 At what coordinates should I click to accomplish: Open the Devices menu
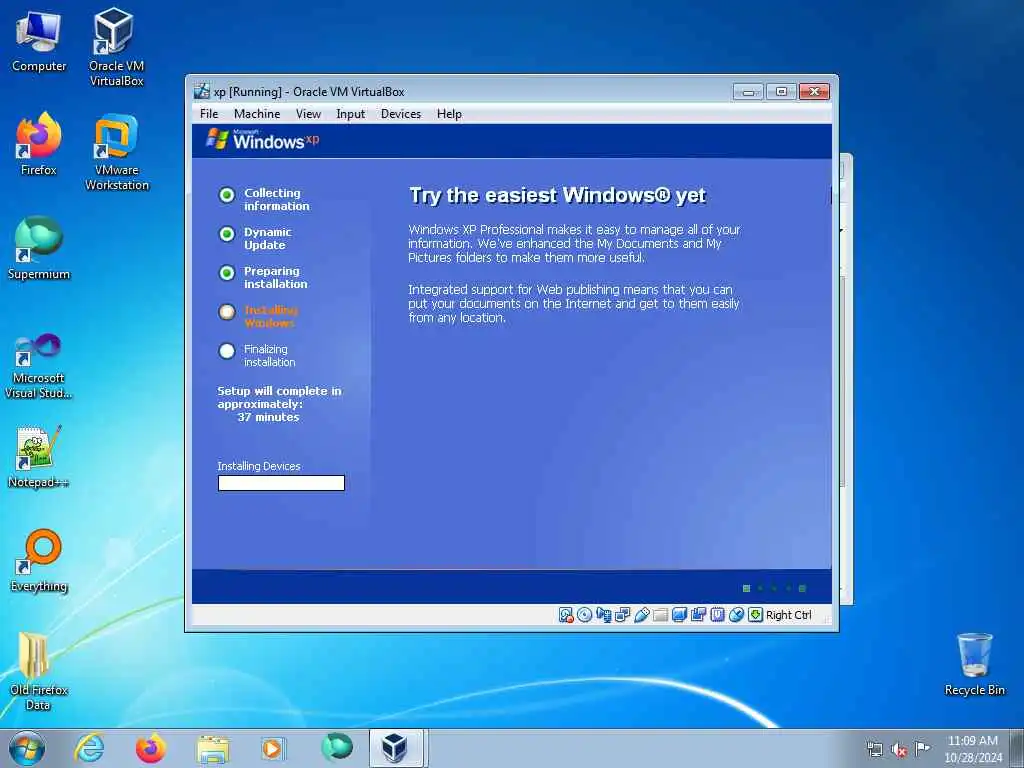coord(401,114)
